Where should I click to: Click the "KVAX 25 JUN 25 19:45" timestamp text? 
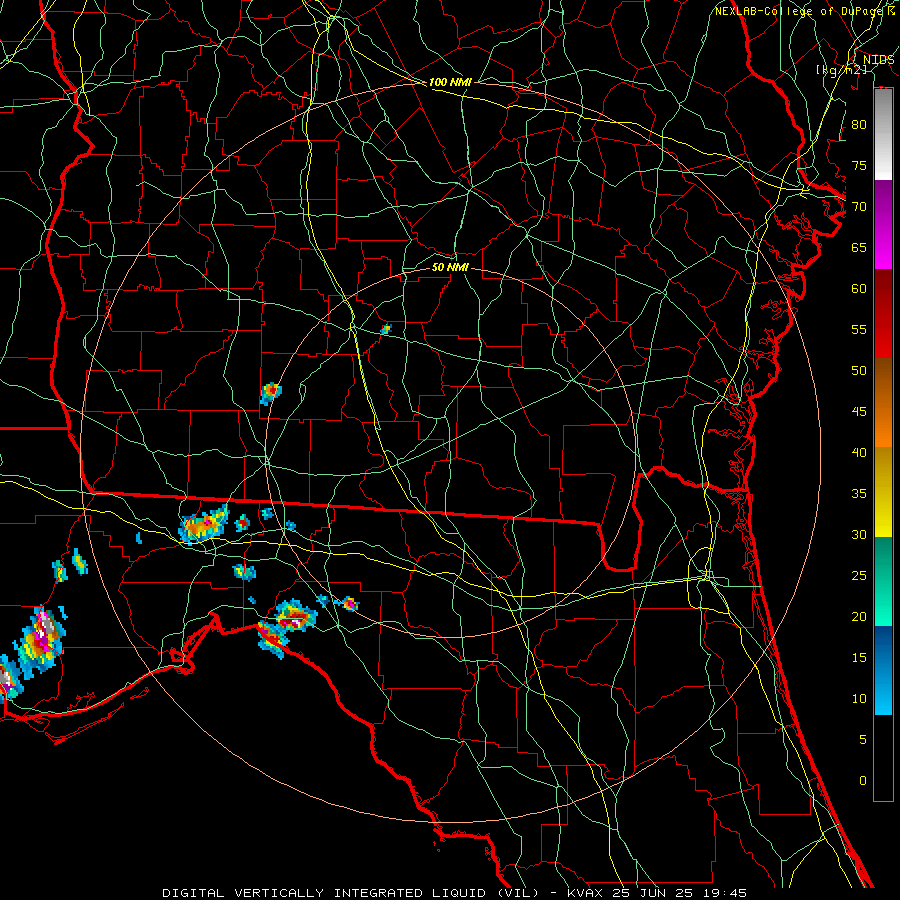[x=657, y=893]
